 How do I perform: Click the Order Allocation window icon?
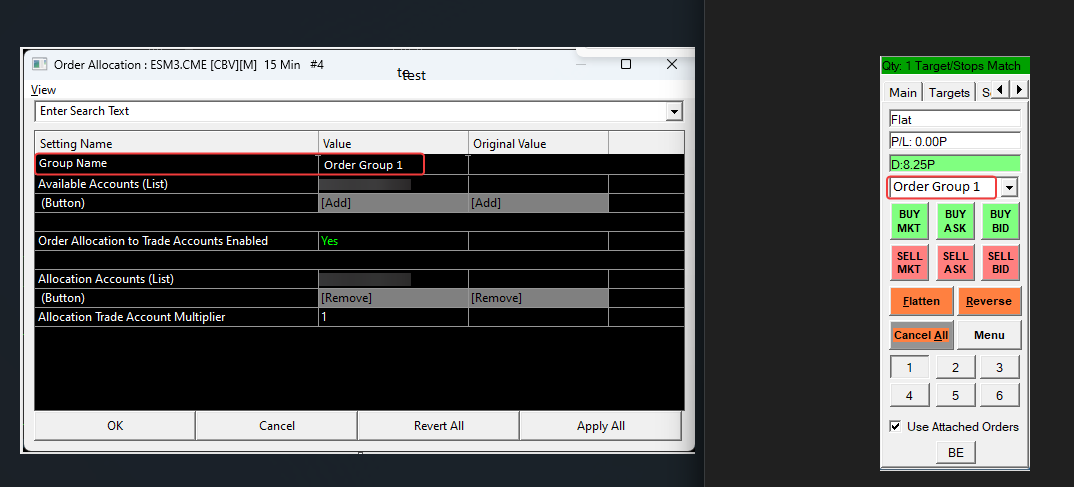[40, 64]
